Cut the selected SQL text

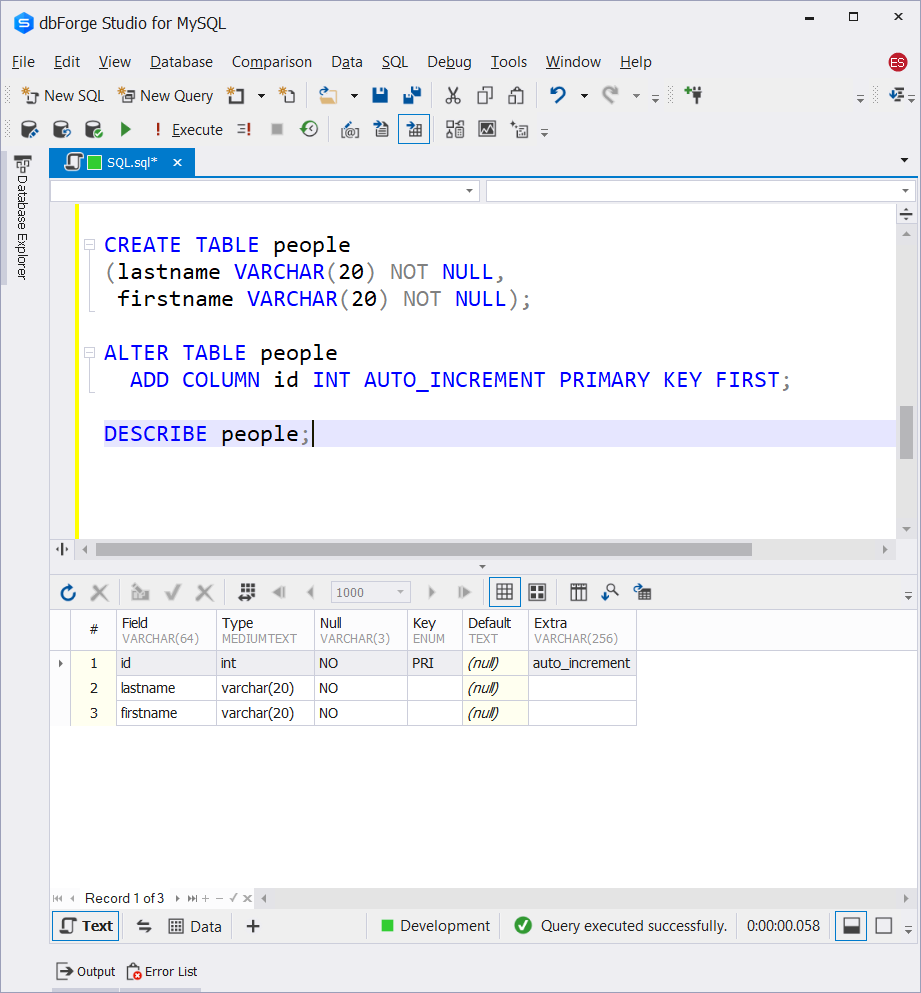[452, 95]
